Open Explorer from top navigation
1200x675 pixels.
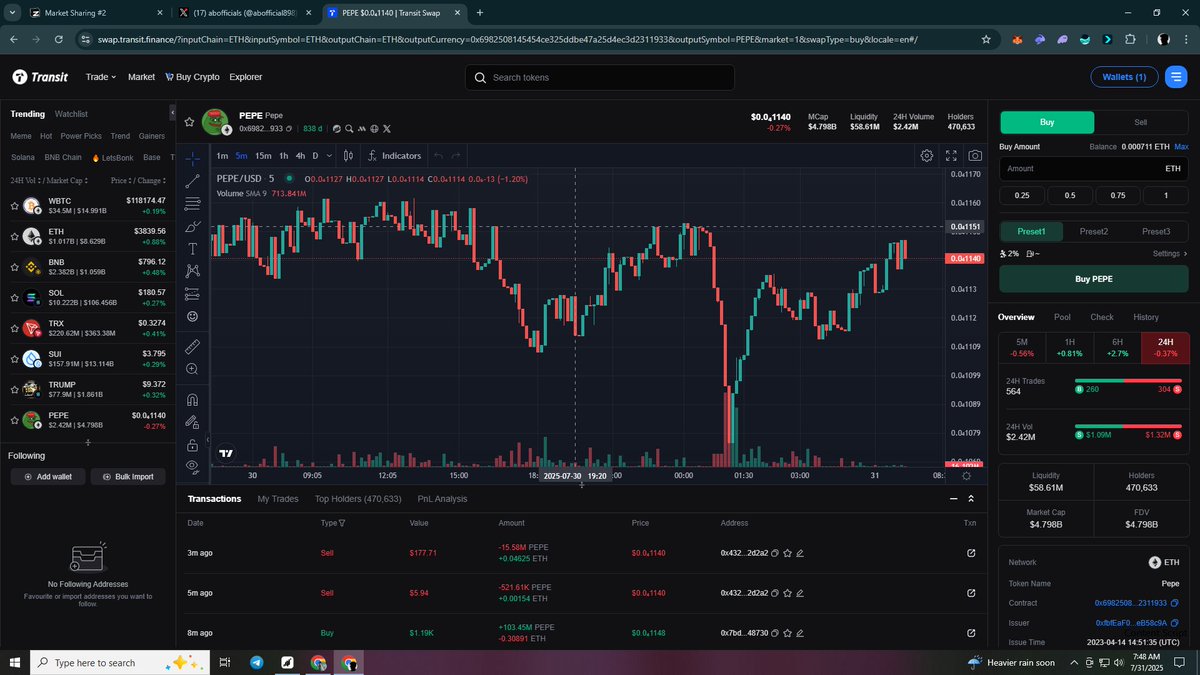[246, 77]
